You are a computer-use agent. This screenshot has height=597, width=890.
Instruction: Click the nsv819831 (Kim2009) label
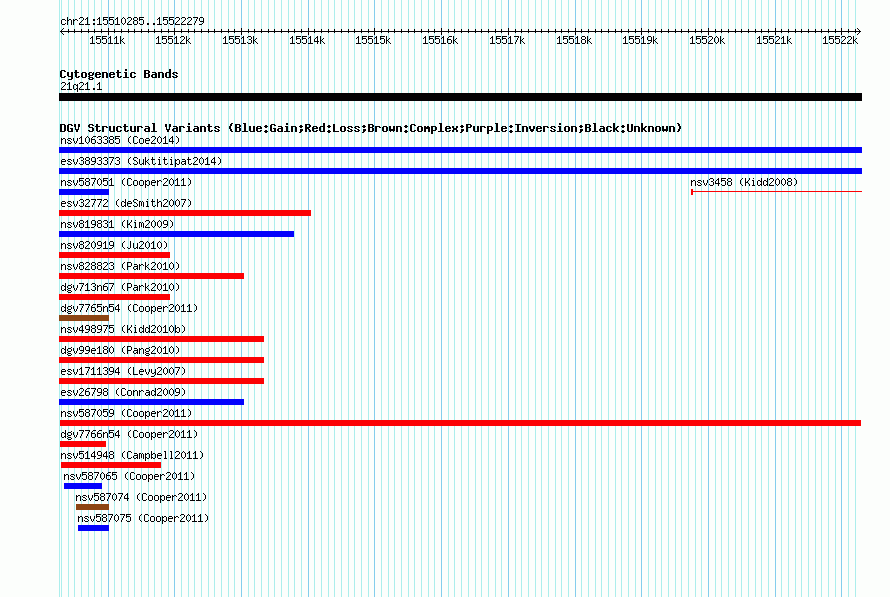tap(117, 224)
